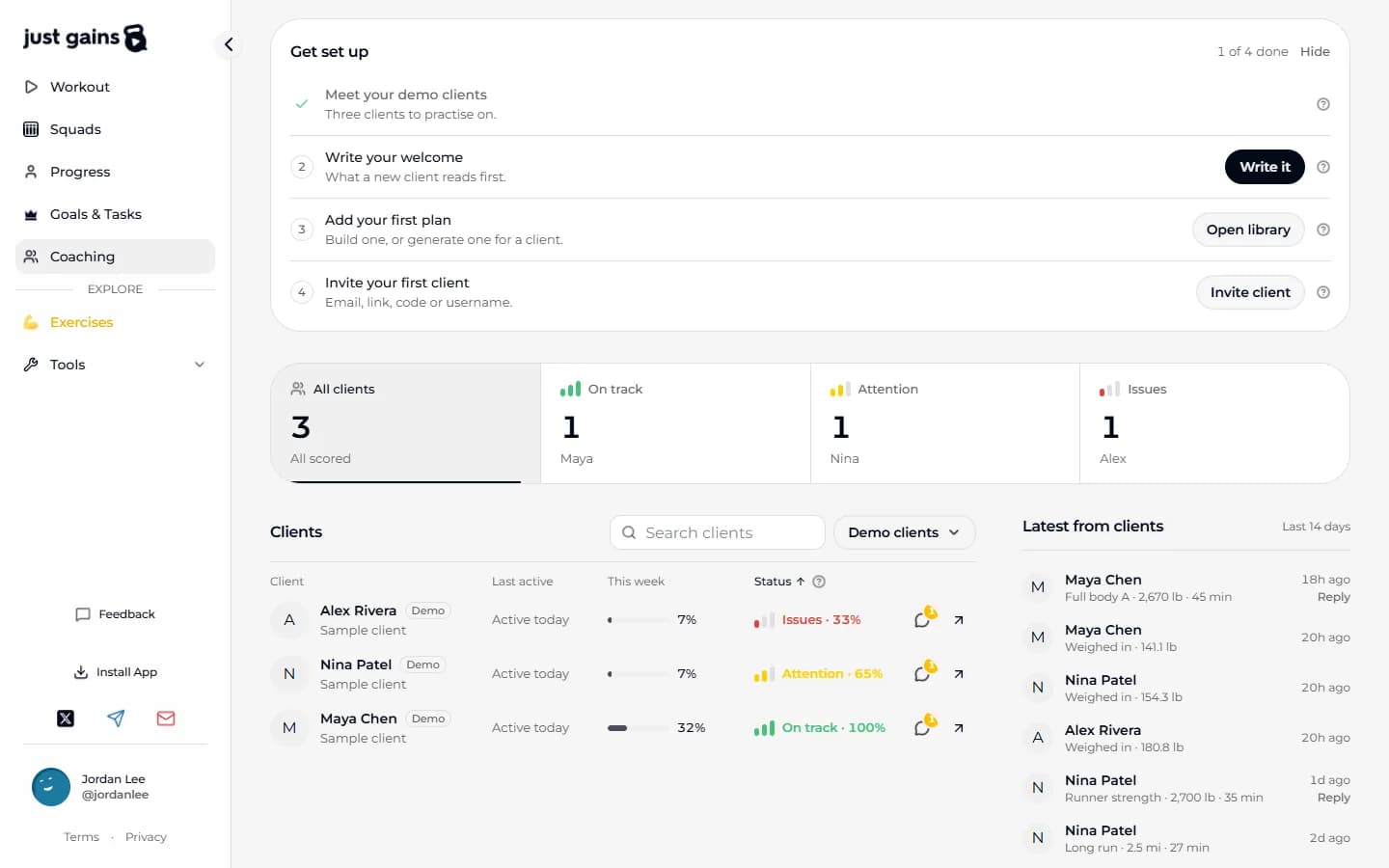Open the Terms link
The image size is (1389, 868).
[x=81, y=837]
